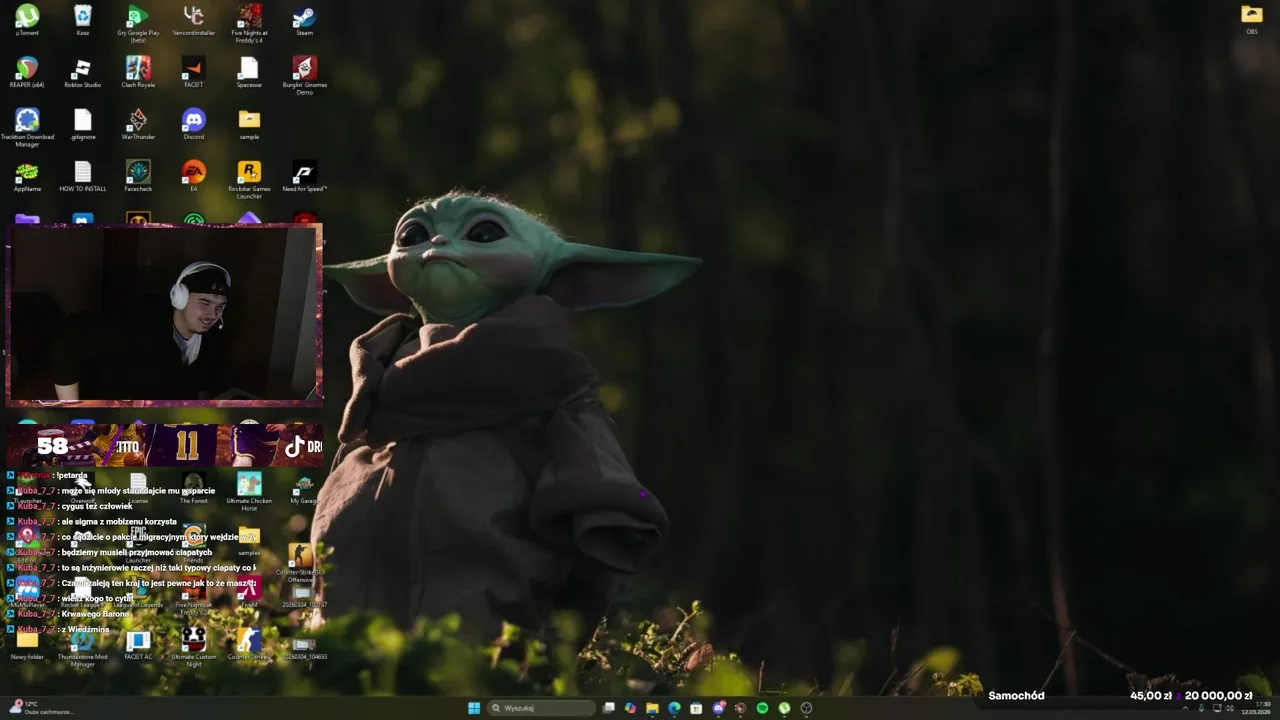The image size is (1280, 720).
Task: Select the sample folder
Action: [x=249, y=124]
